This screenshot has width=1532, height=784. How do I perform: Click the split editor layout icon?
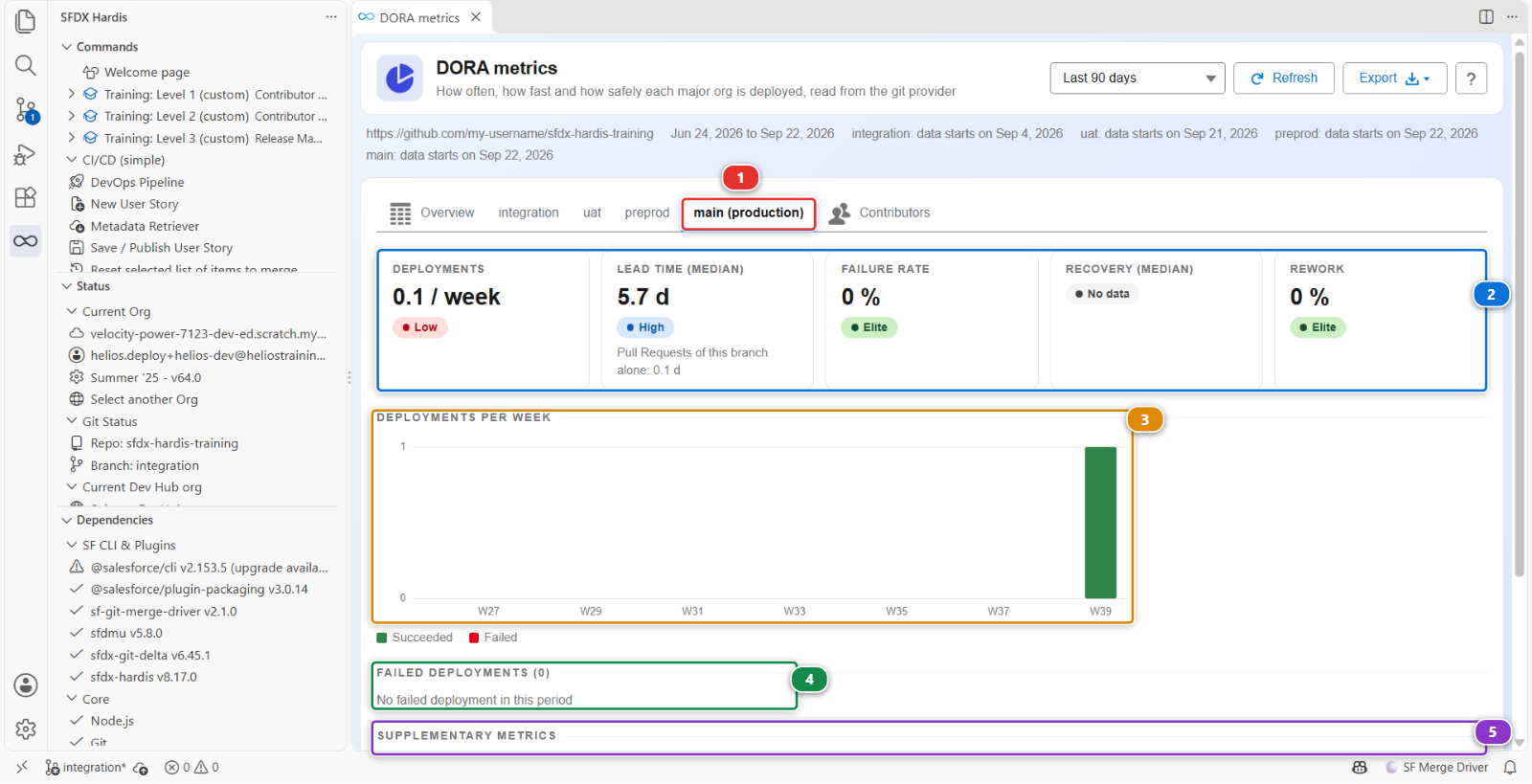click(x=1486, y=16)
